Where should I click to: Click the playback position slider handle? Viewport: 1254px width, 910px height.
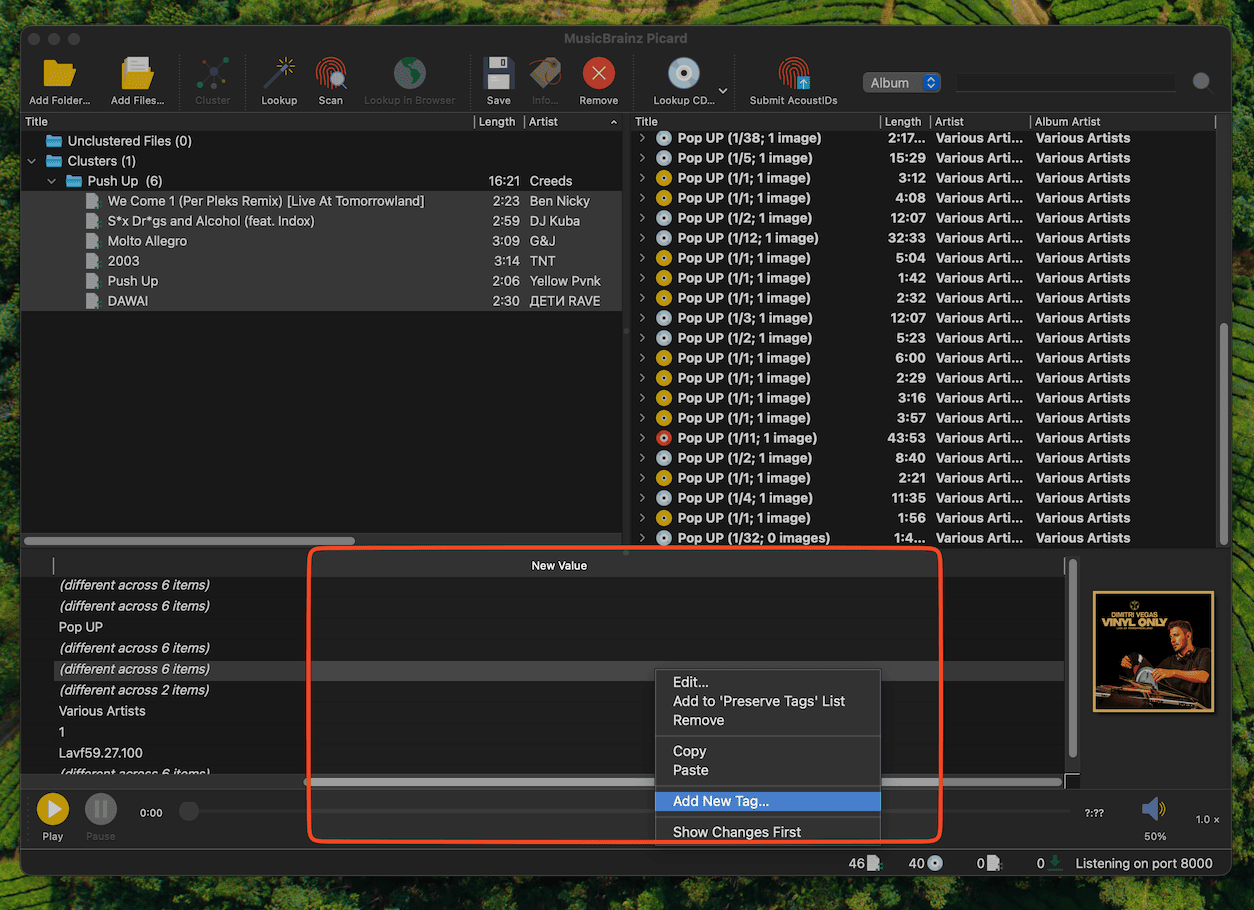tap(188, 812)
